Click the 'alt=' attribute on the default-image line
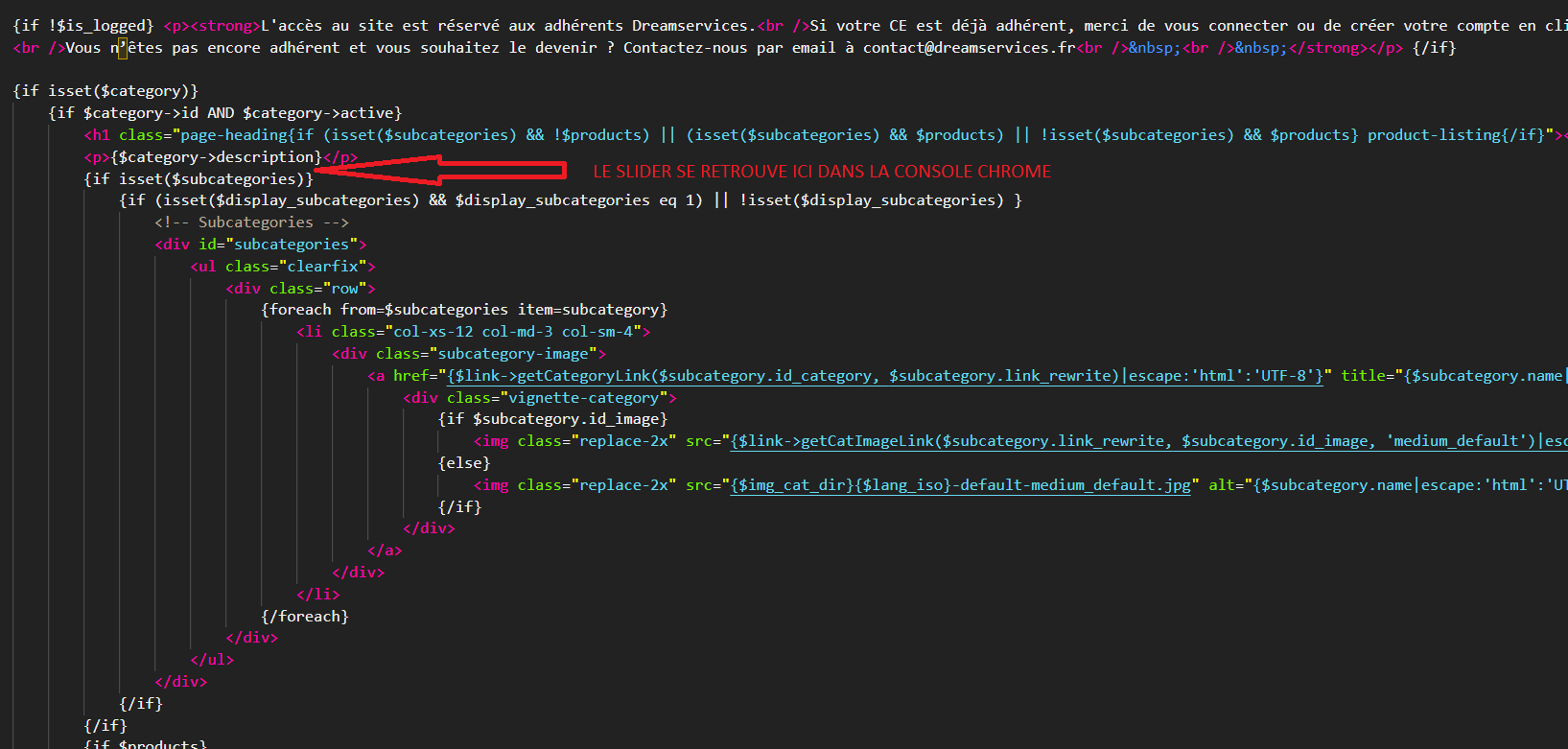Screen dimensions: 1568x749 pyautogui.click(x=1227, y=485)
